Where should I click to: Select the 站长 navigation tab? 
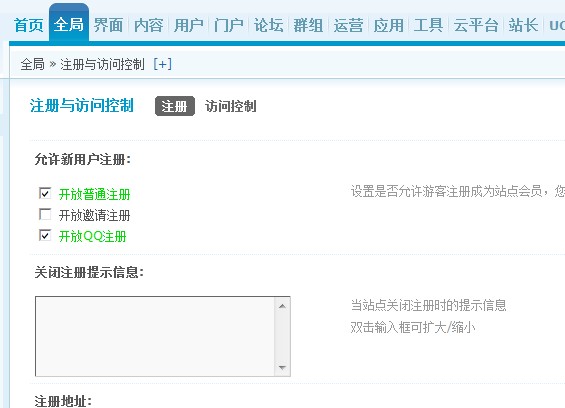tap(523, 25)
